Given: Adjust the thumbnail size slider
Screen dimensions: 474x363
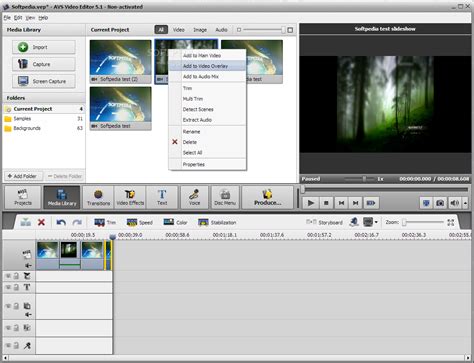Looking at the screenshot, I should (264, 30).
